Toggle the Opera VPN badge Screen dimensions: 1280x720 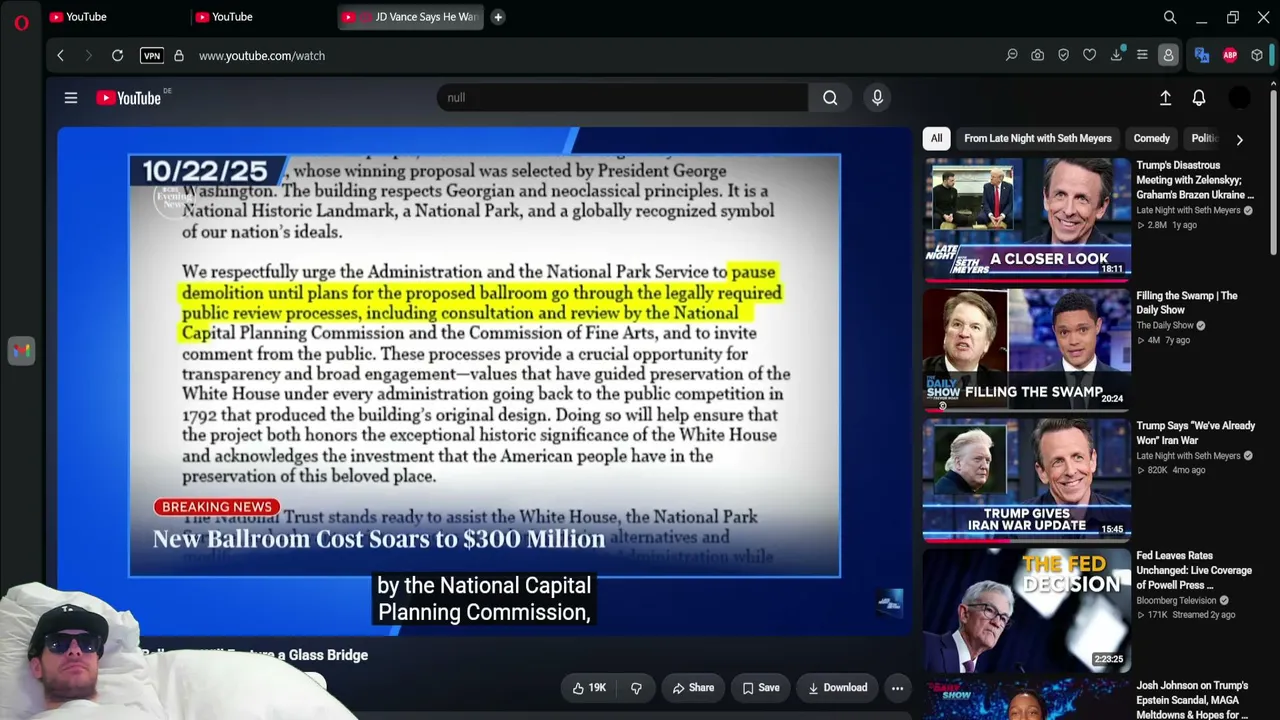pos(152,56)
